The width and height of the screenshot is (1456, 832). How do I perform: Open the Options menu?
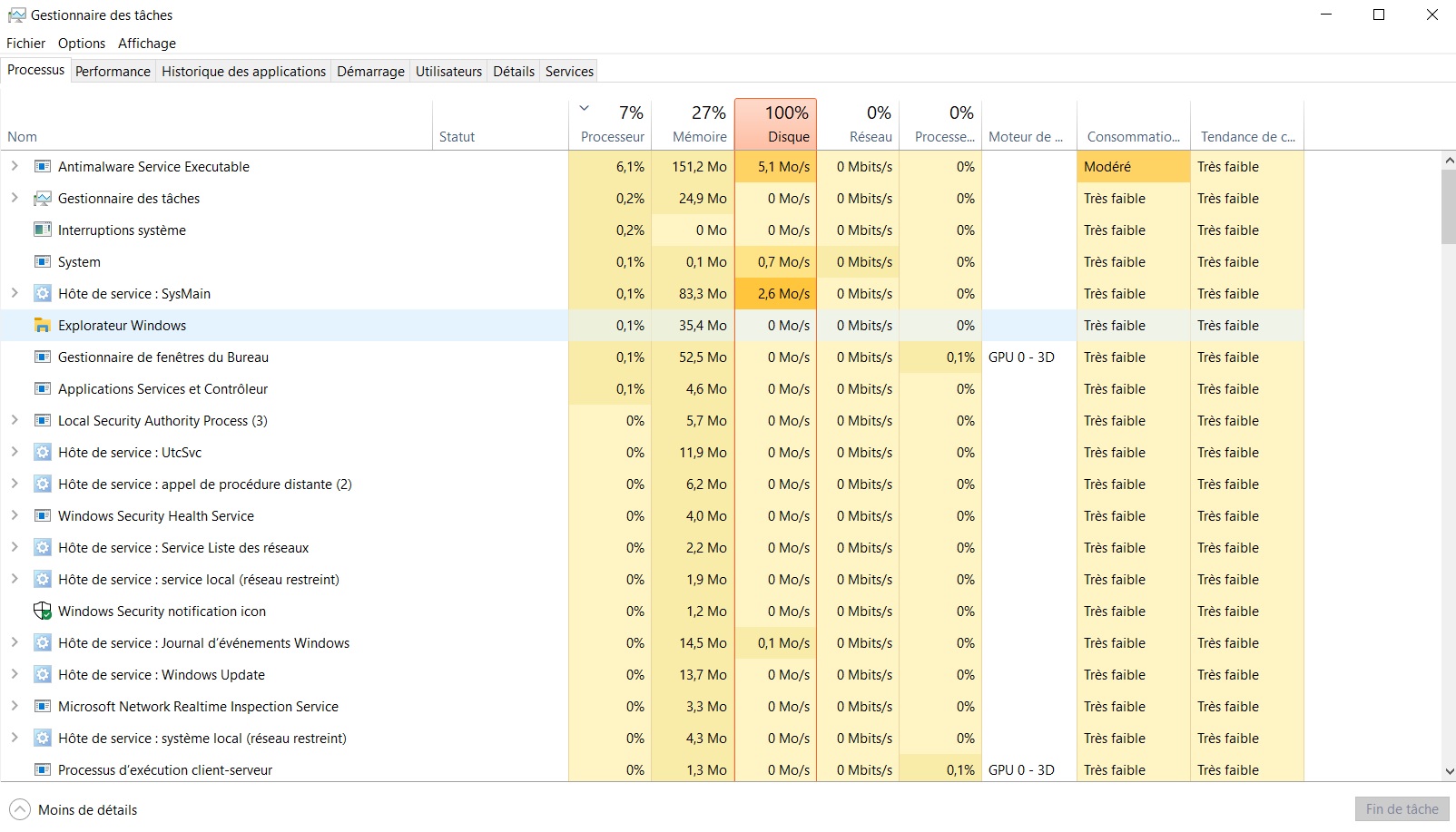click(82, 44)
